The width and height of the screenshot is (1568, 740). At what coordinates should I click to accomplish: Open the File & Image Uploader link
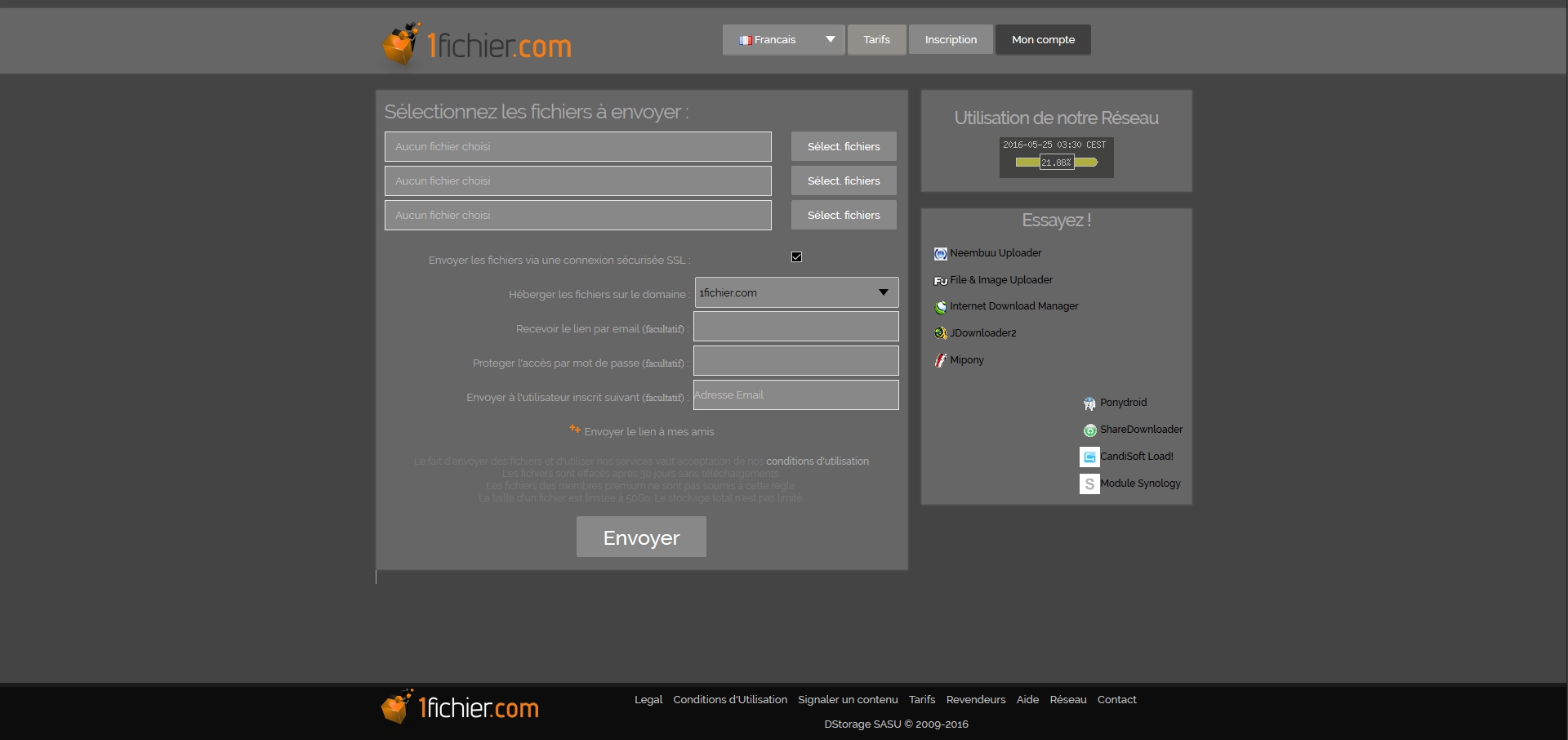[1001, 280]
